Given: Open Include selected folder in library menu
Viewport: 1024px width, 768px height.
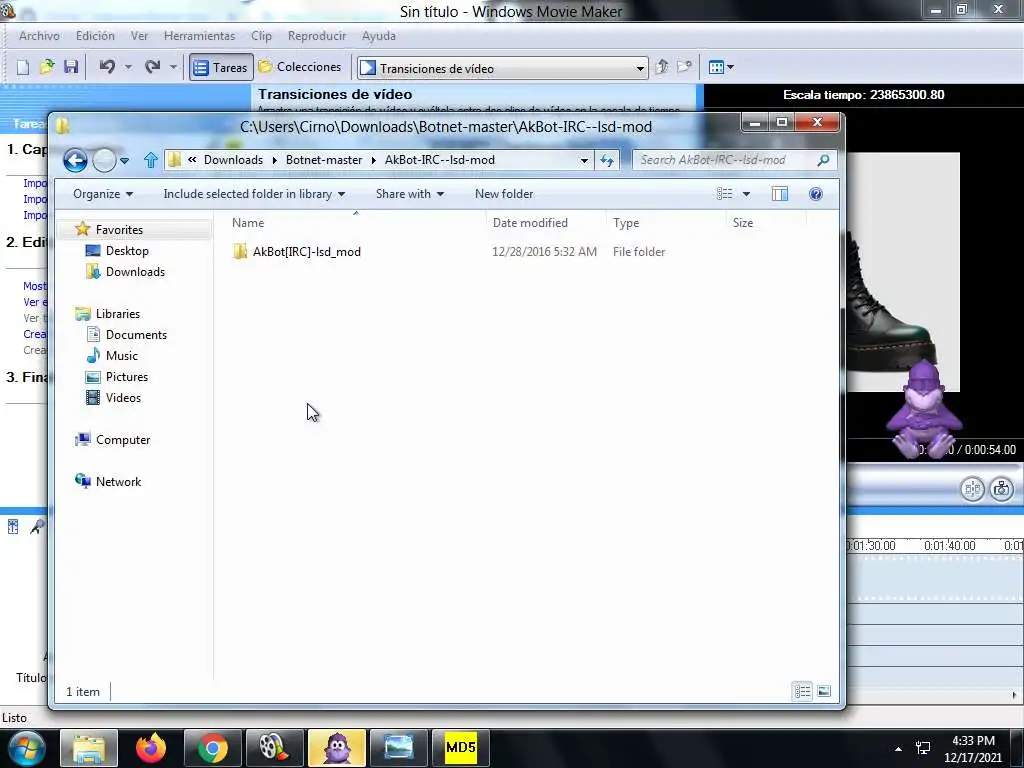Looking at the screenshot, I should click(x=254, y=194).
